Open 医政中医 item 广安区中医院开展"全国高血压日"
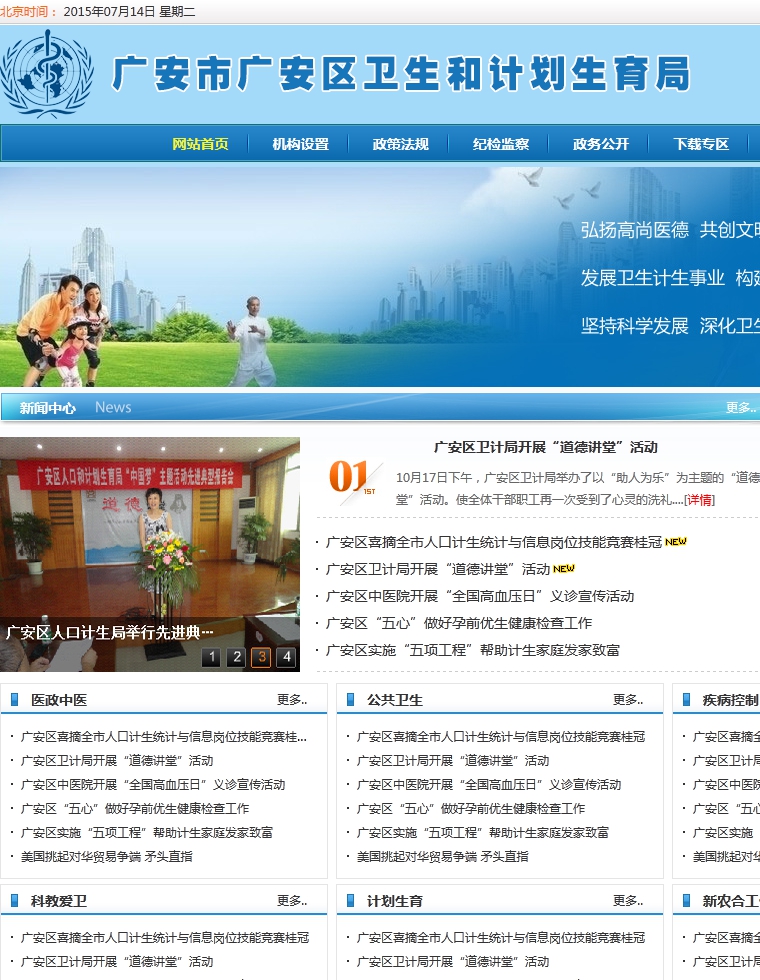 (x=153, y=784)
